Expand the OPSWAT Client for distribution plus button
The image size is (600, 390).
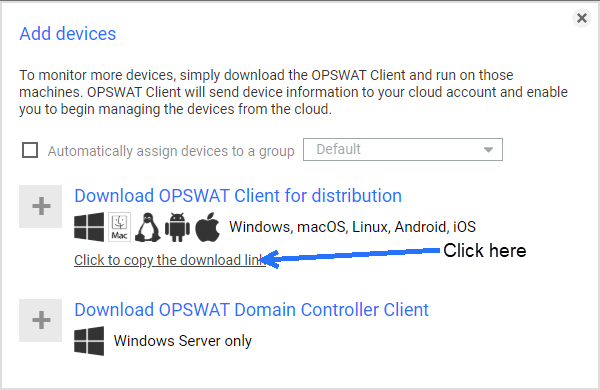pos(41,207)
